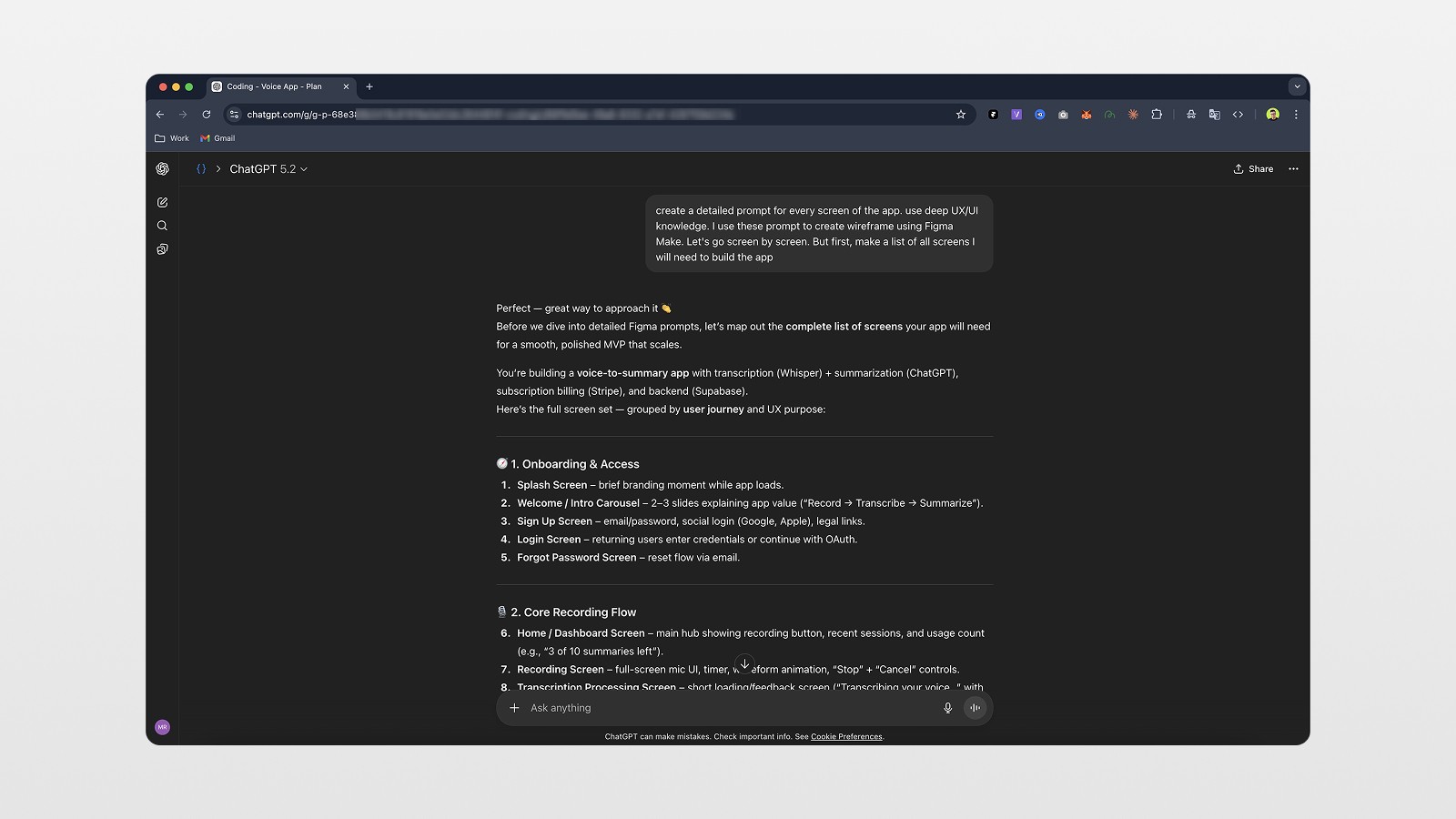Go back in browser history
The image size is (1456, 819).
[x=160, y=115]
